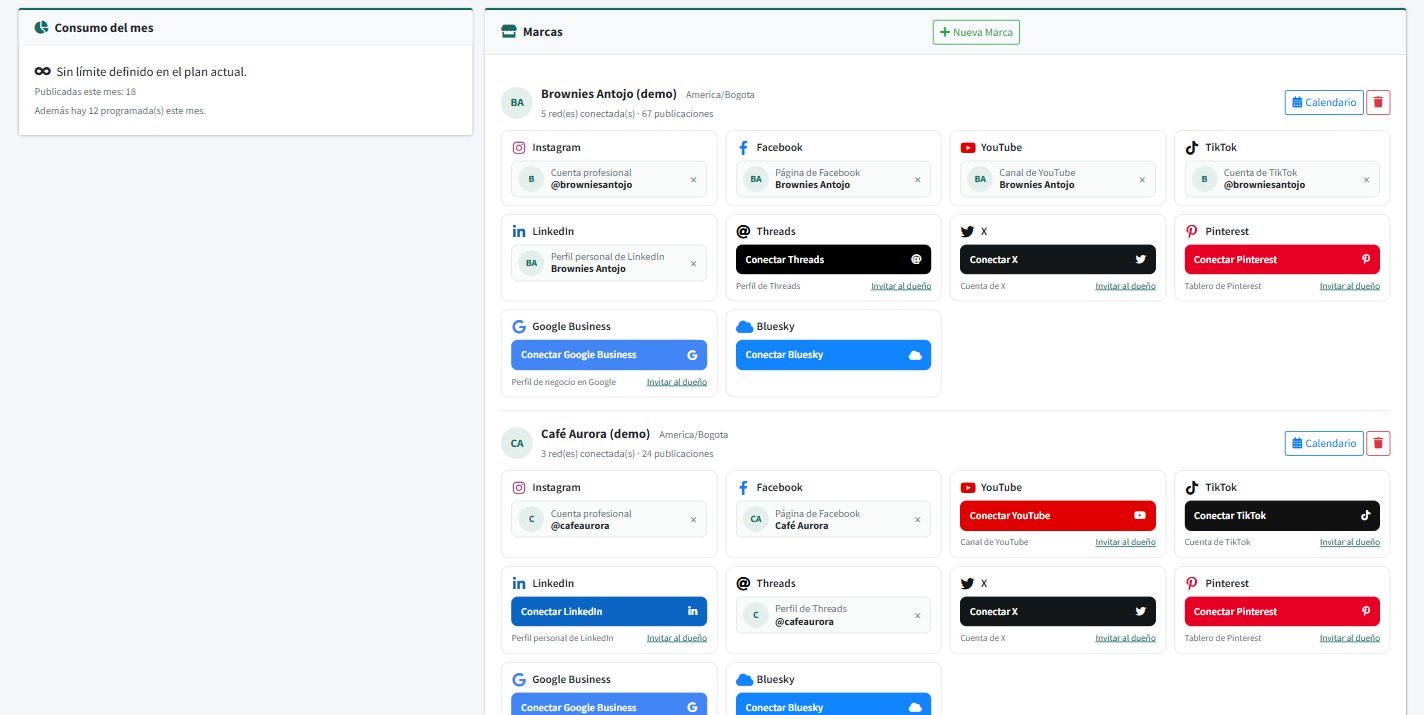The height and width of the screenshot is (715, 1424).
Task: Remove Brownies Antojo LinkedIn profile
Action: pos(693,263)
